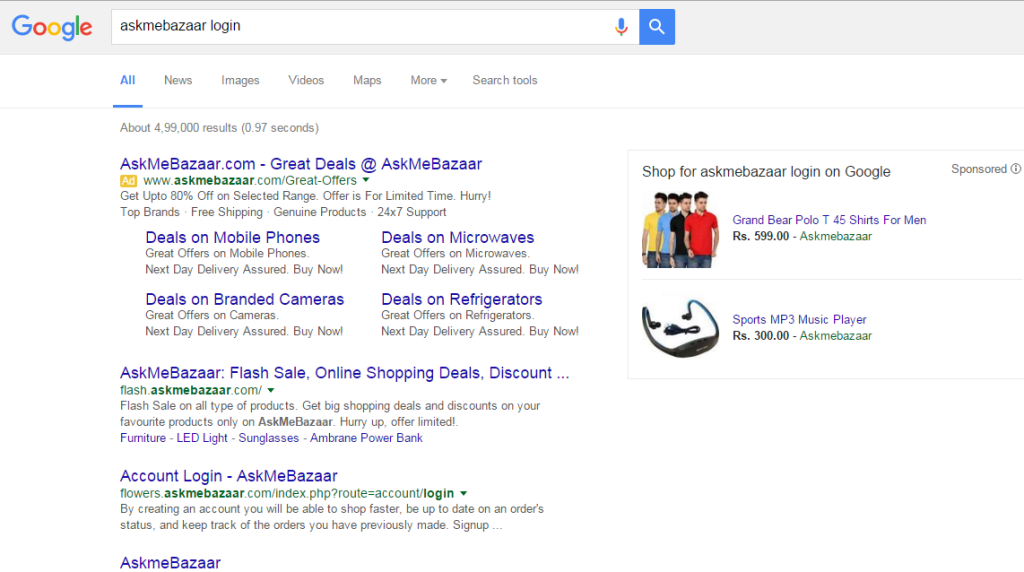Expand the More dropdown menu

tap(428, 80)
